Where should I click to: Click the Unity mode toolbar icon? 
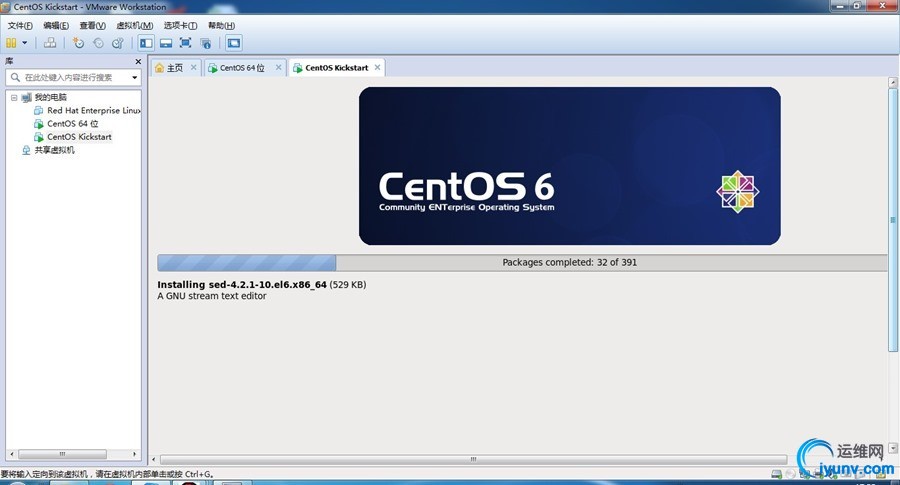coord(205,43)
